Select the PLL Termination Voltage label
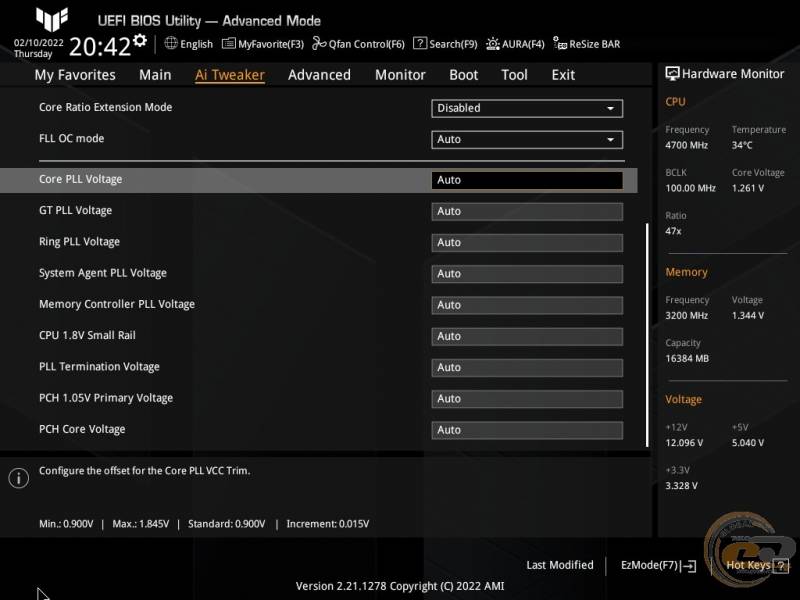This screenshot has width=800, height=600. 99,367
